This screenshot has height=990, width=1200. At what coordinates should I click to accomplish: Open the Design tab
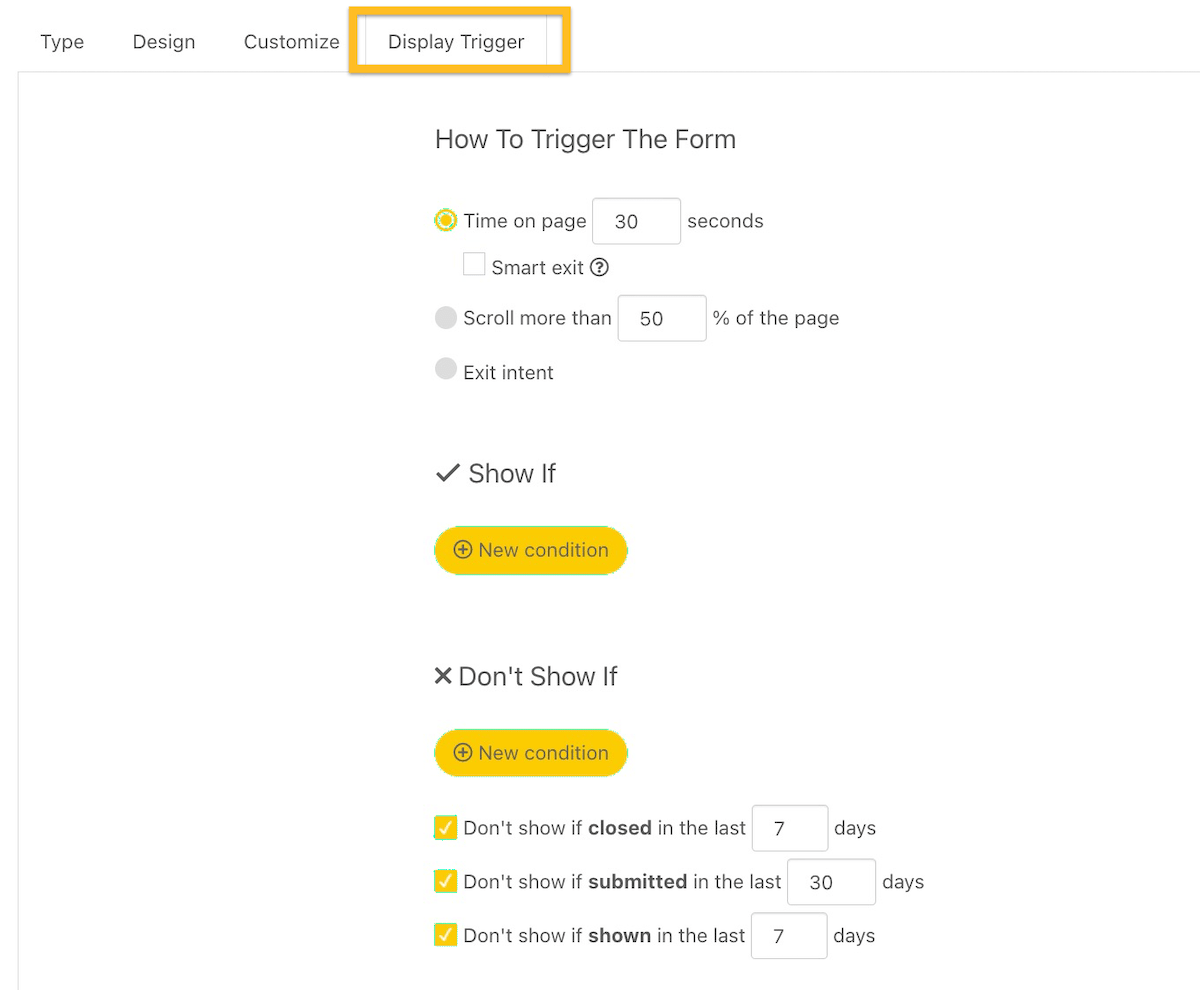[163, 42]
